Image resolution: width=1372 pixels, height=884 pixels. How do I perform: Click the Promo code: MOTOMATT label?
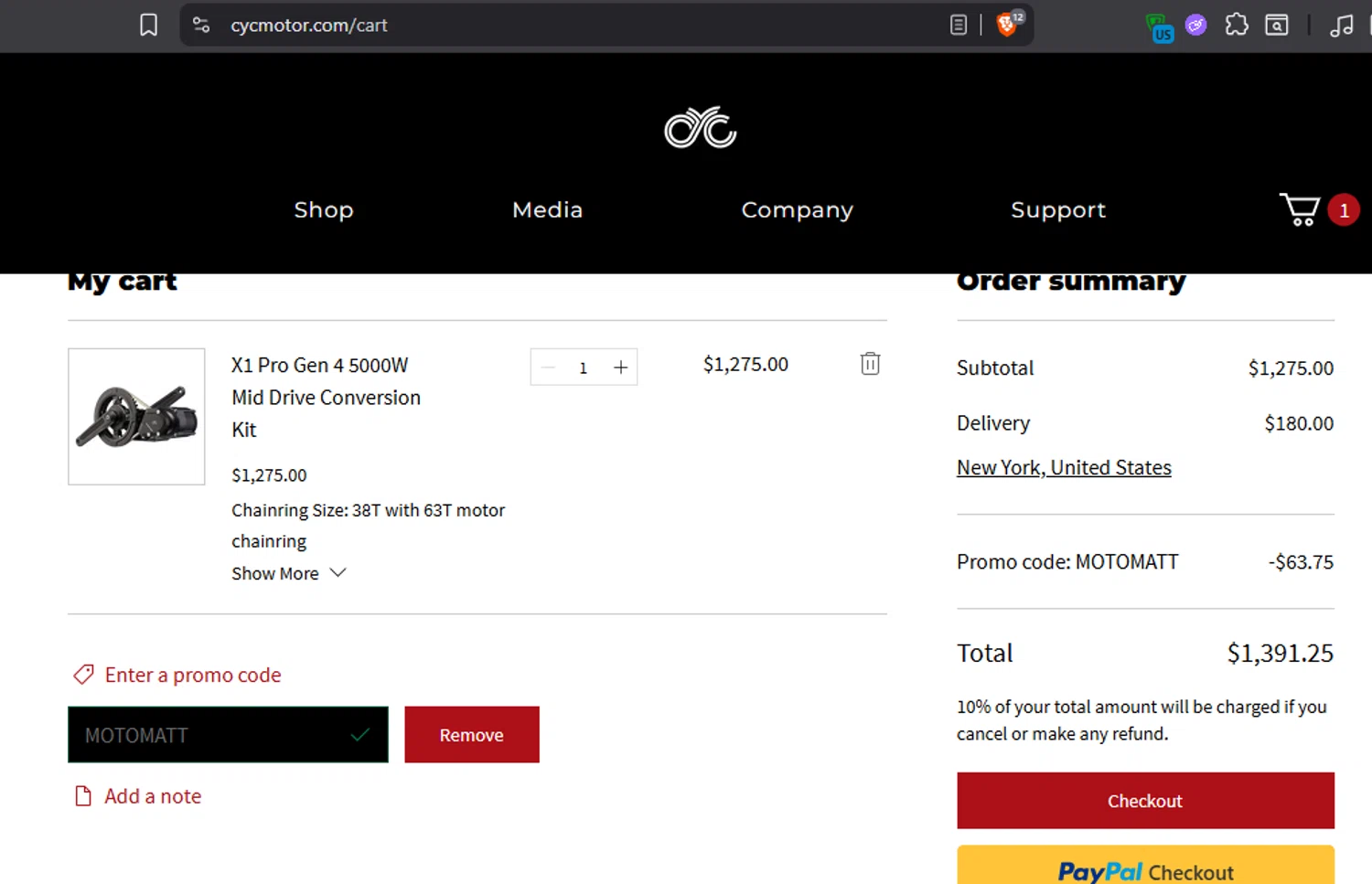click(1067, 561)
